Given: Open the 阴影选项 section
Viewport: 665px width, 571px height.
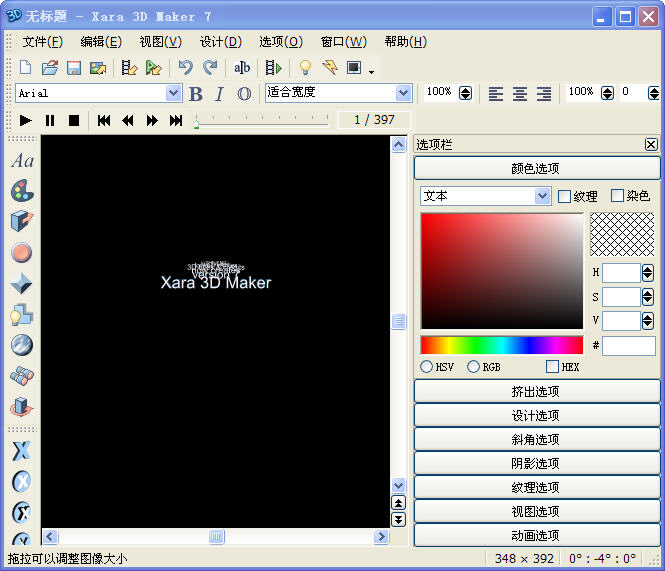Looking at the screenshot, I should [x=537, y=463].
